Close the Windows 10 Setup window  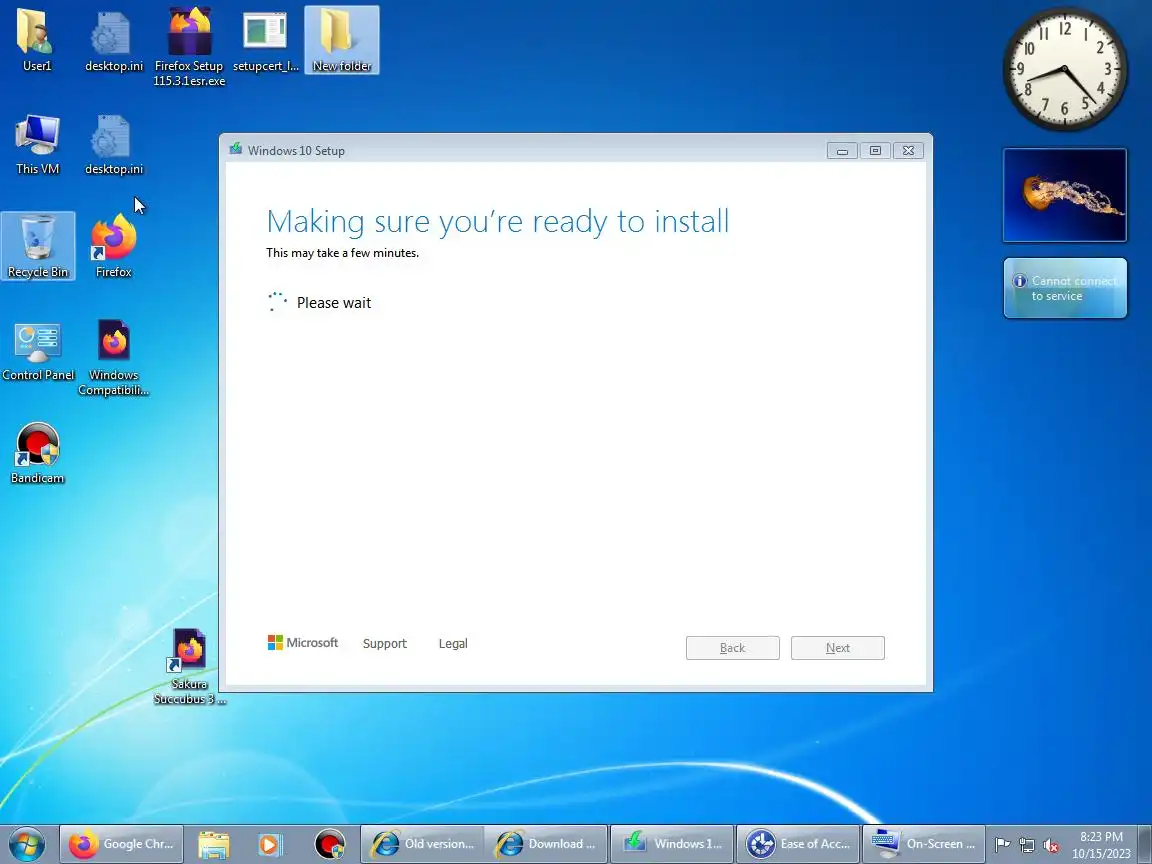point(908,151)
